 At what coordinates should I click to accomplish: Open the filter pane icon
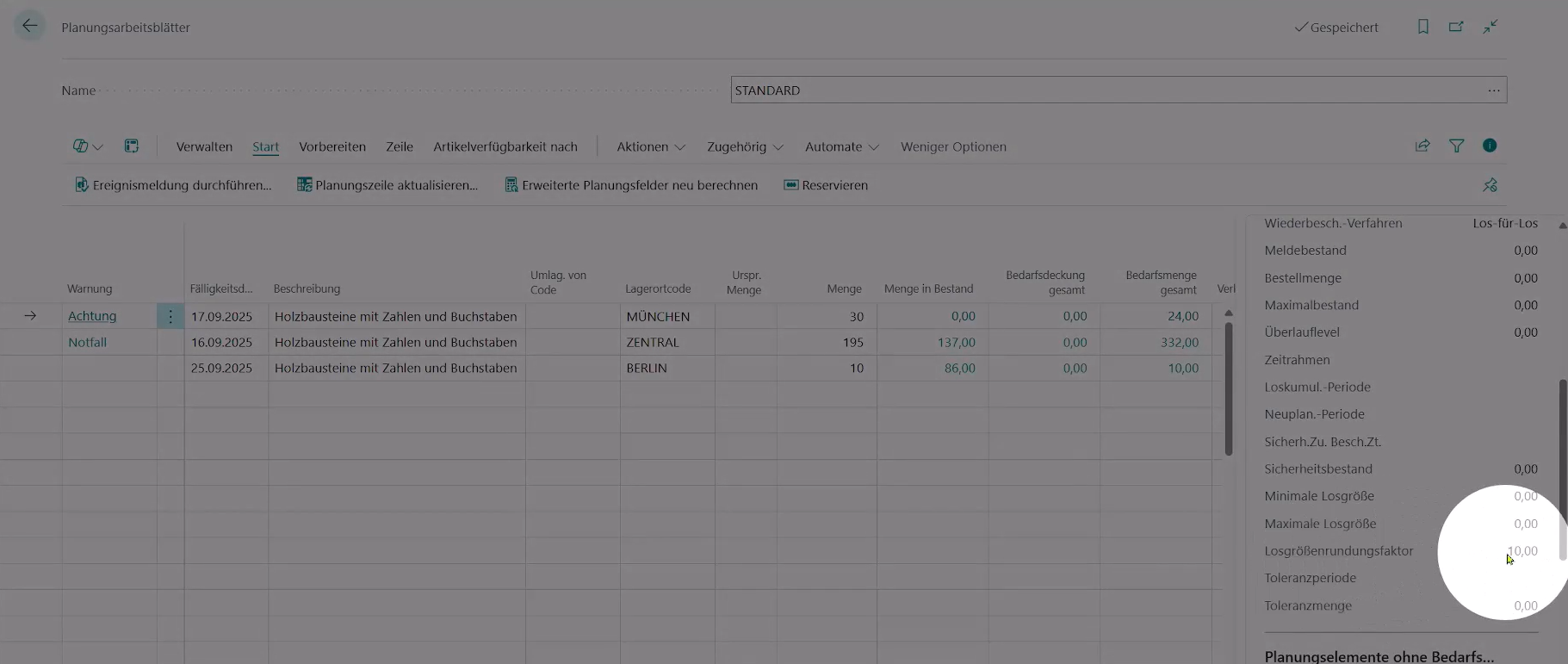tap(1456, 146)
